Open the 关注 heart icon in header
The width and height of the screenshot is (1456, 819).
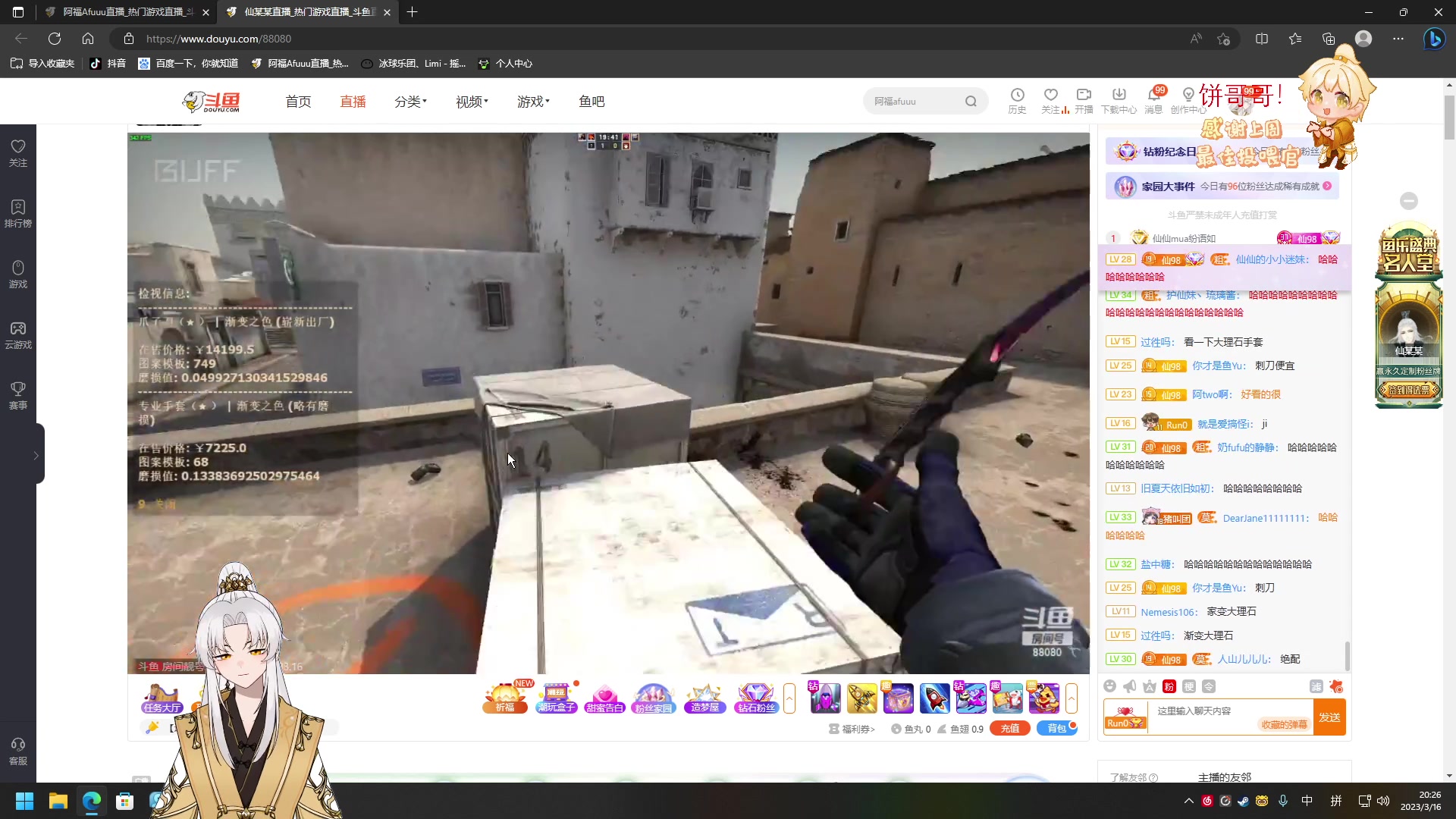coord(1051,100)
